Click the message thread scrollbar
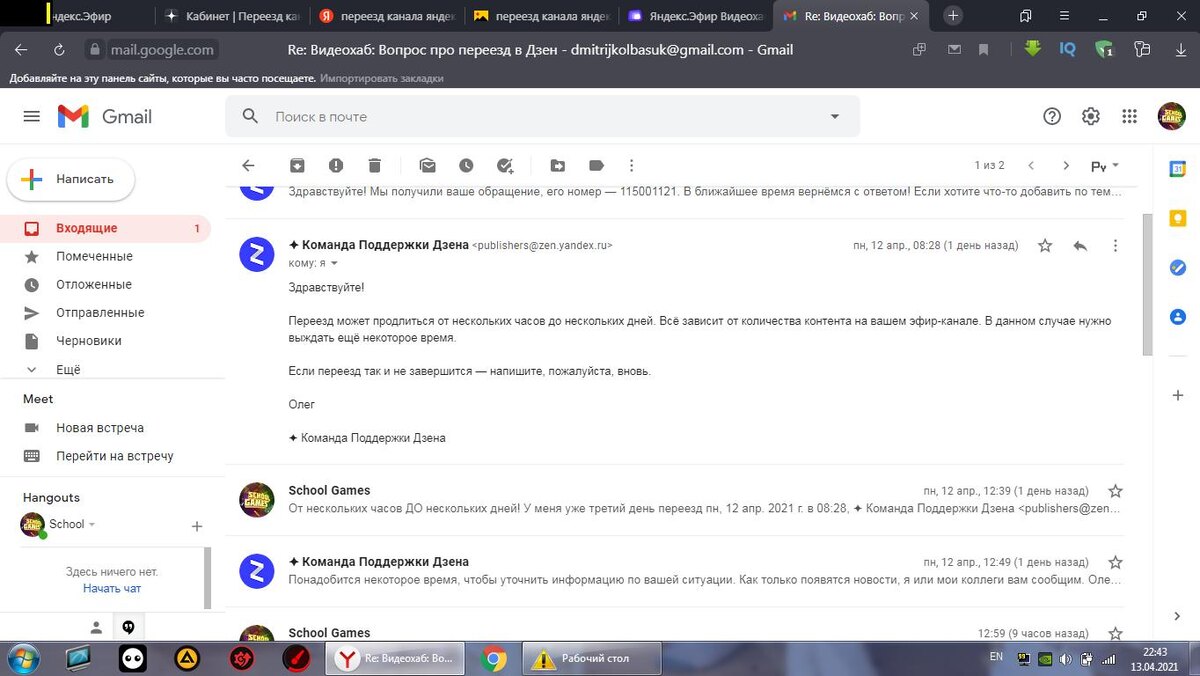Image resolution: width=1200 pixels, height=676 pixels. (x=1146, y=283)
